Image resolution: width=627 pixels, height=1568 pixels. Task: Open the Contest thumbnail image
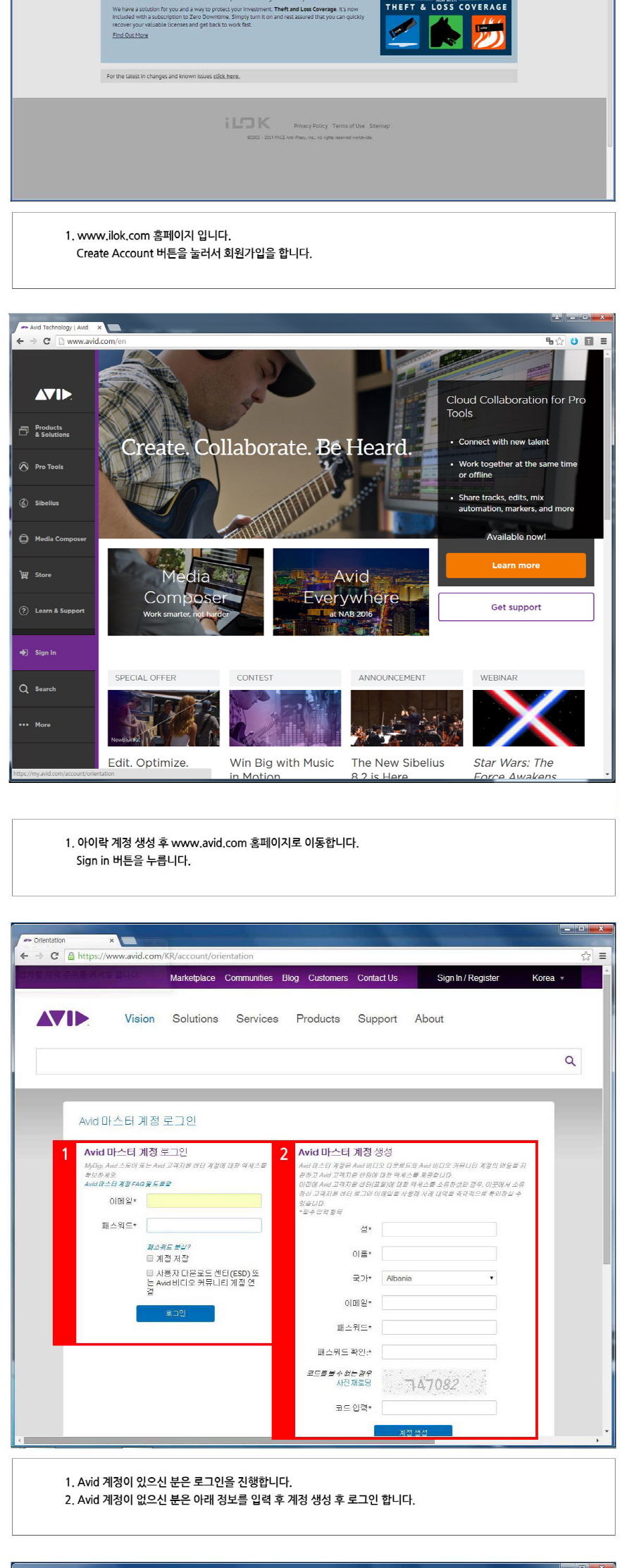pyautogui.click(x=285, y=718)
